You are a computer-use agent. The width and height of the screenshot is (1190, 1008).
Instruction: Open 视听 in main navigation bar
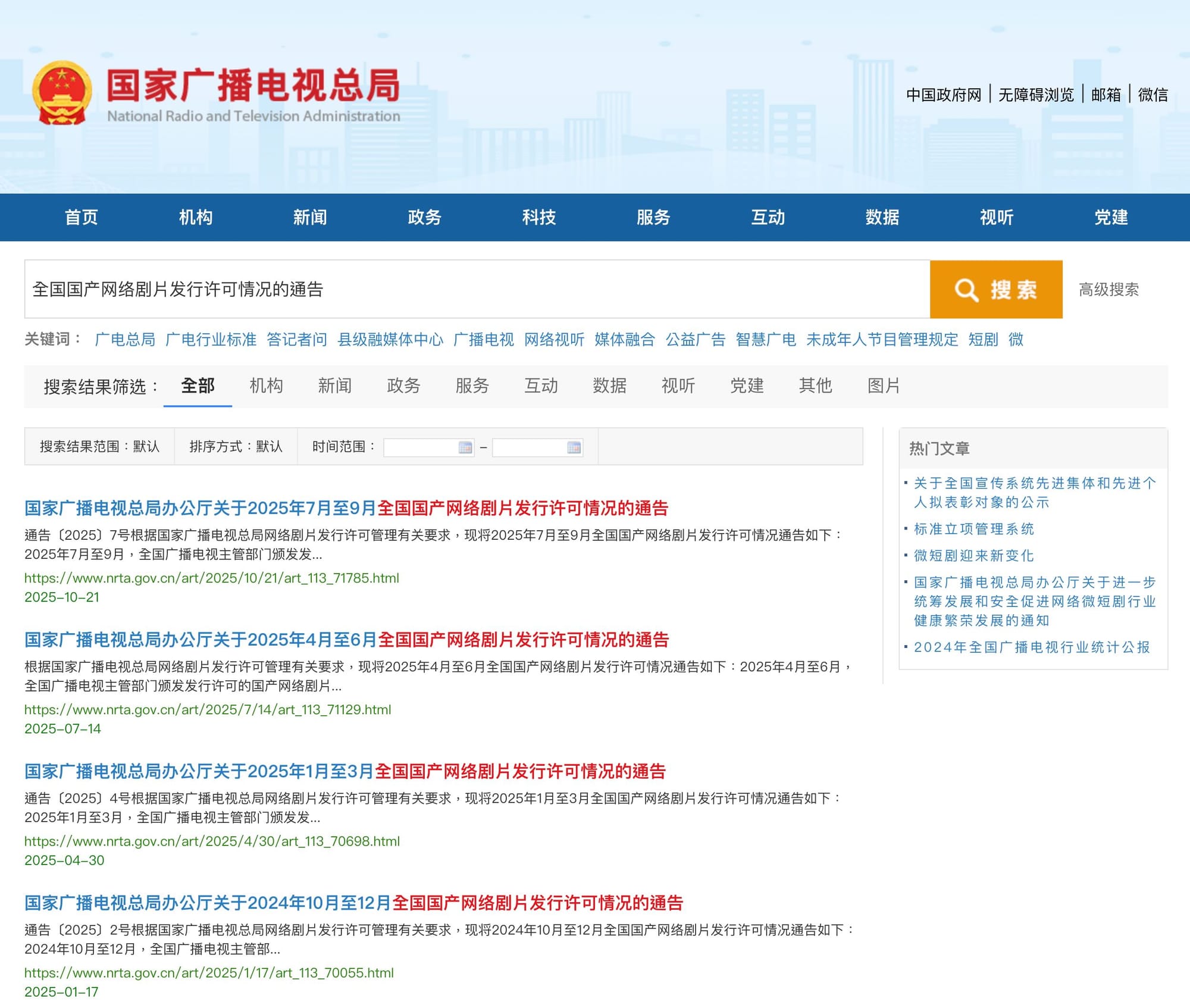(x=997, y=217)
